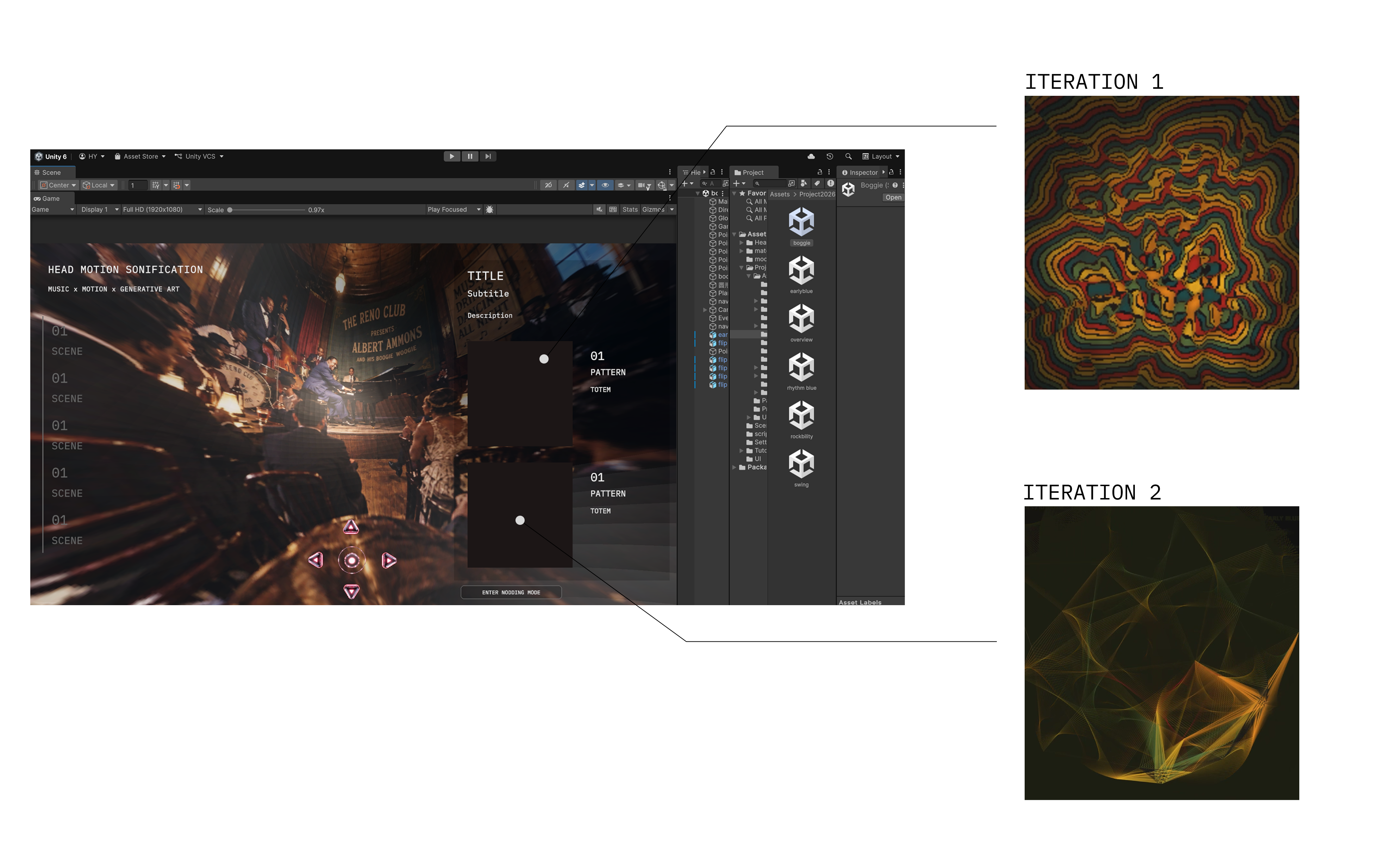The image size is (1400, 863).
Task: Open the Layout dropdown
Action: point(881,156)
